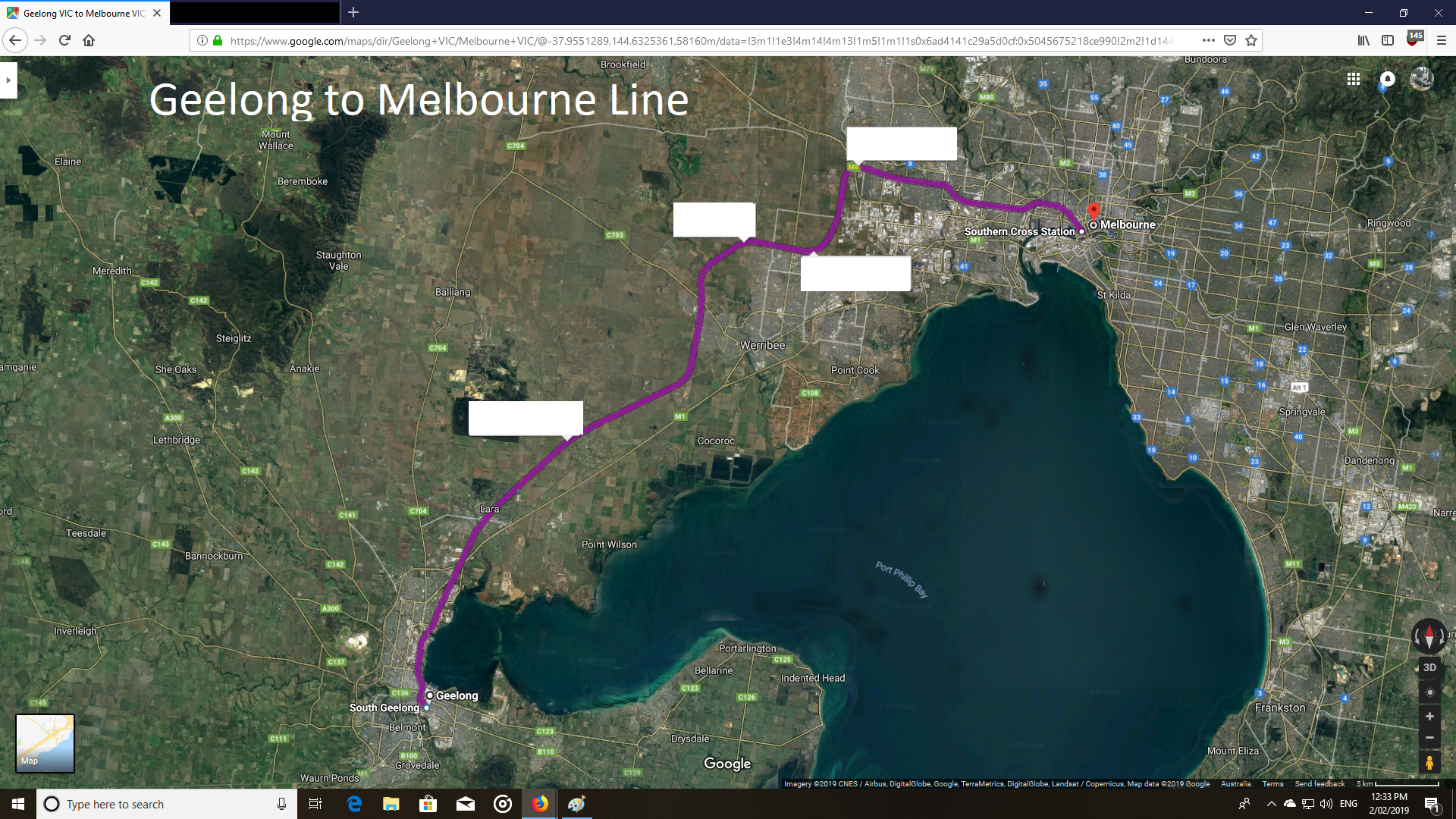This screenshot has width=1456, height=819.
Task: Open a new browser tab
Action: pyautogui.click(x=353, y=13)
